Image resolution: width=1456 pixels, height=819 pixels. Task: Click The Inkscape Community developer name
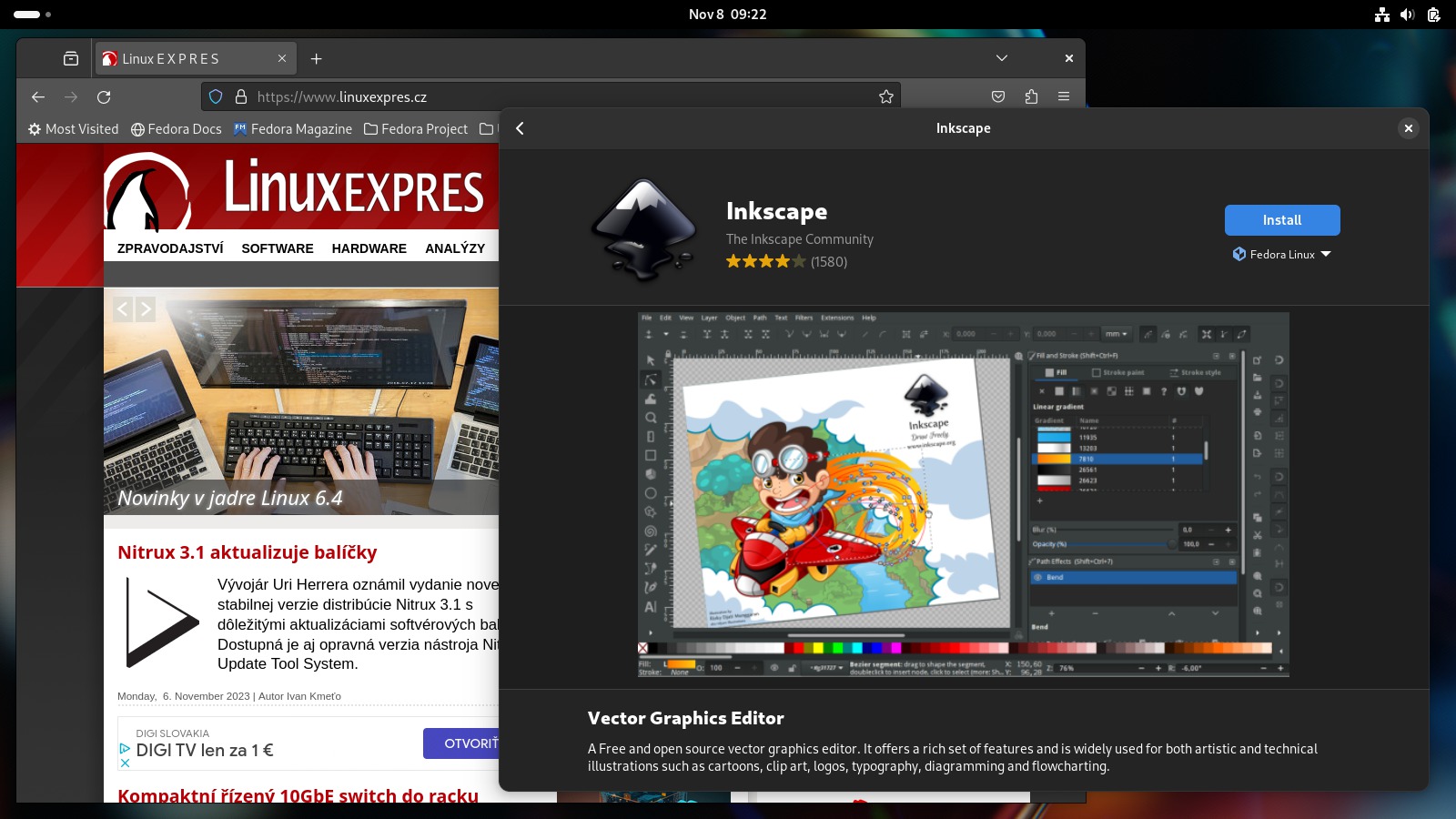tap(800, 239)
